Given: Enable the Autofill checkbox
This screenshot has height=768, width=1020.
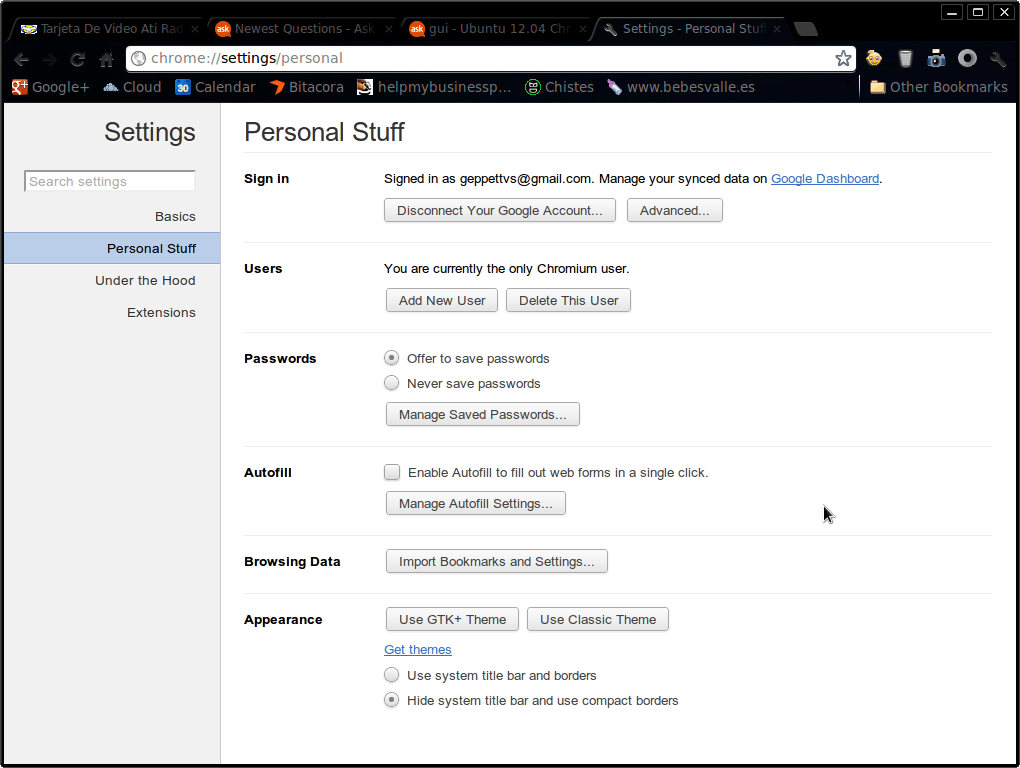Looking at the screenshot, I should click(x=392, y=472).
